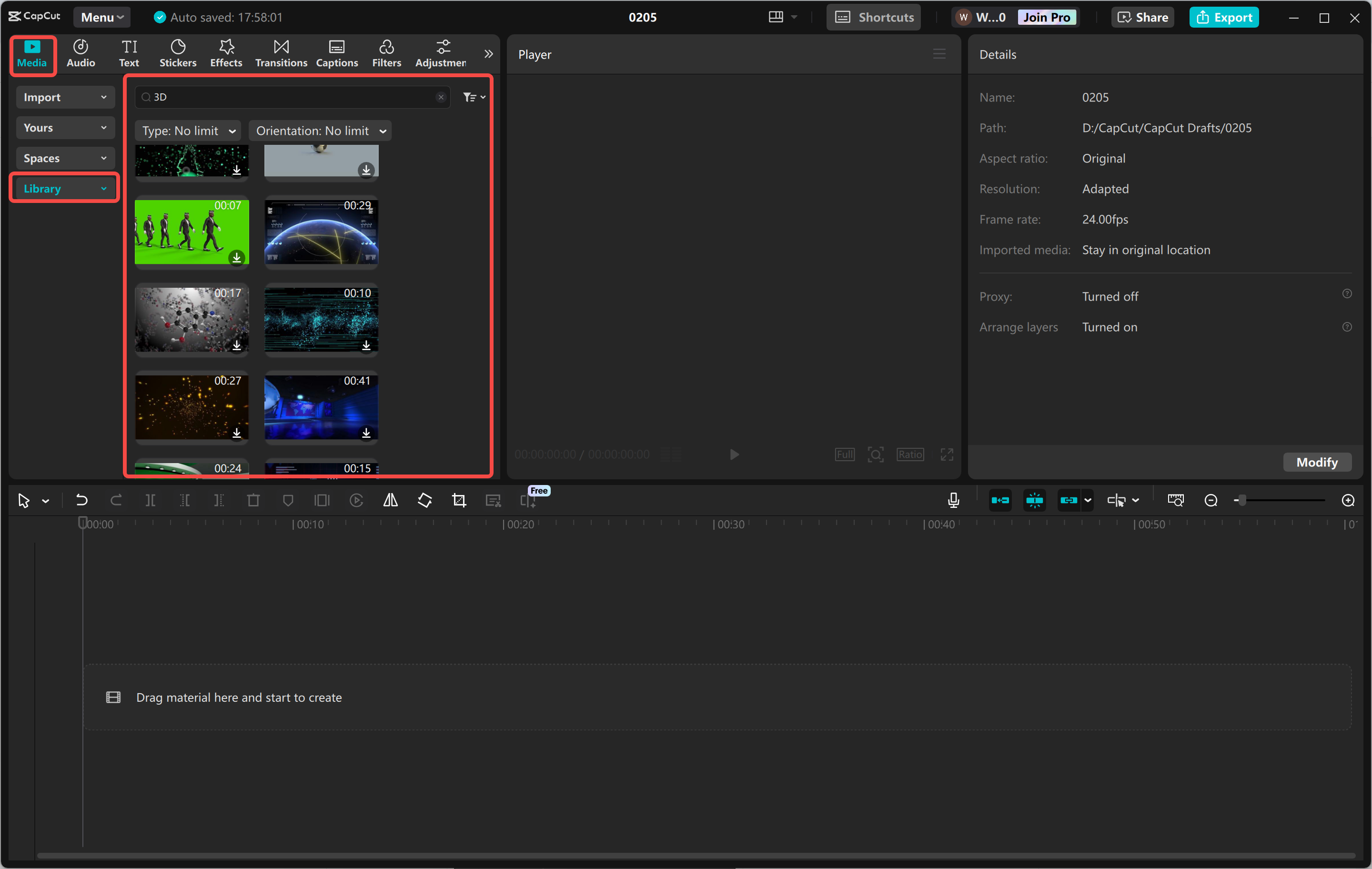Toggle linked selection in the timeline toolbar
This screenshot has height=869, width=1372.
1069,500
